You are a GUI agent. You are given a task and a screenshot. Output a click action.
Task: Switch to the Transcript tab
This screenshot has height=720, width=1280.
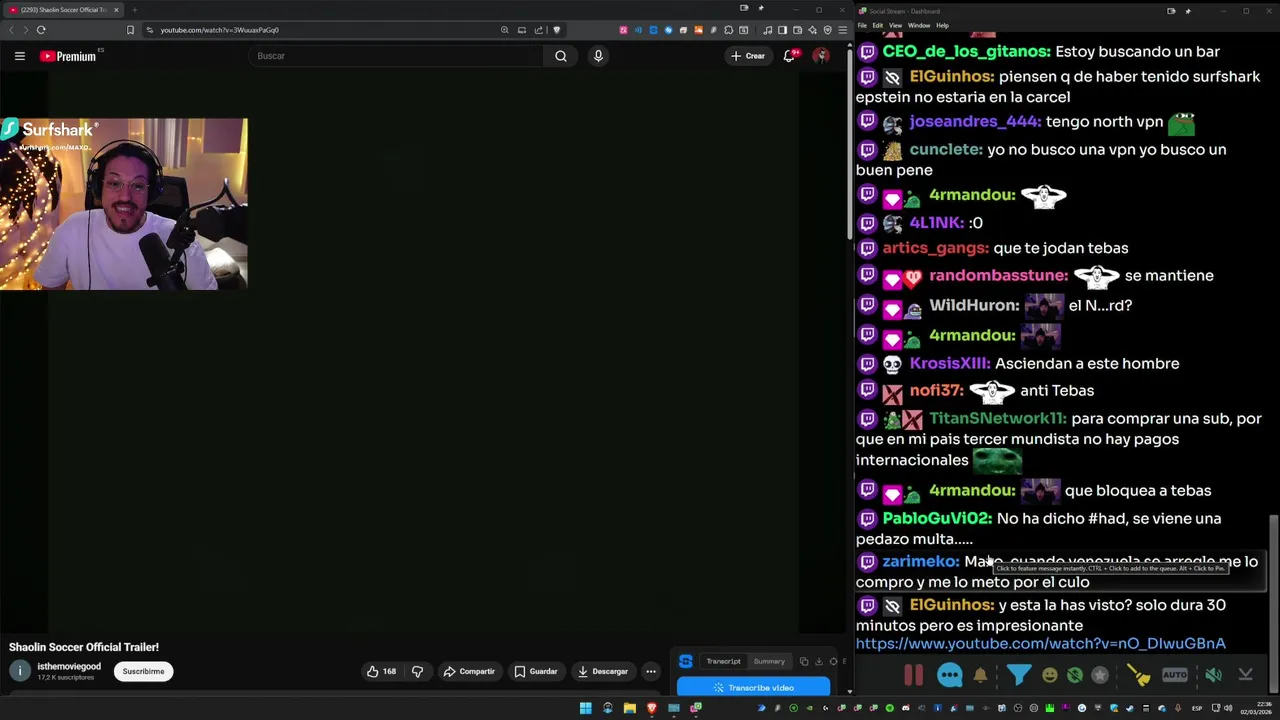[x=723, y=661]
